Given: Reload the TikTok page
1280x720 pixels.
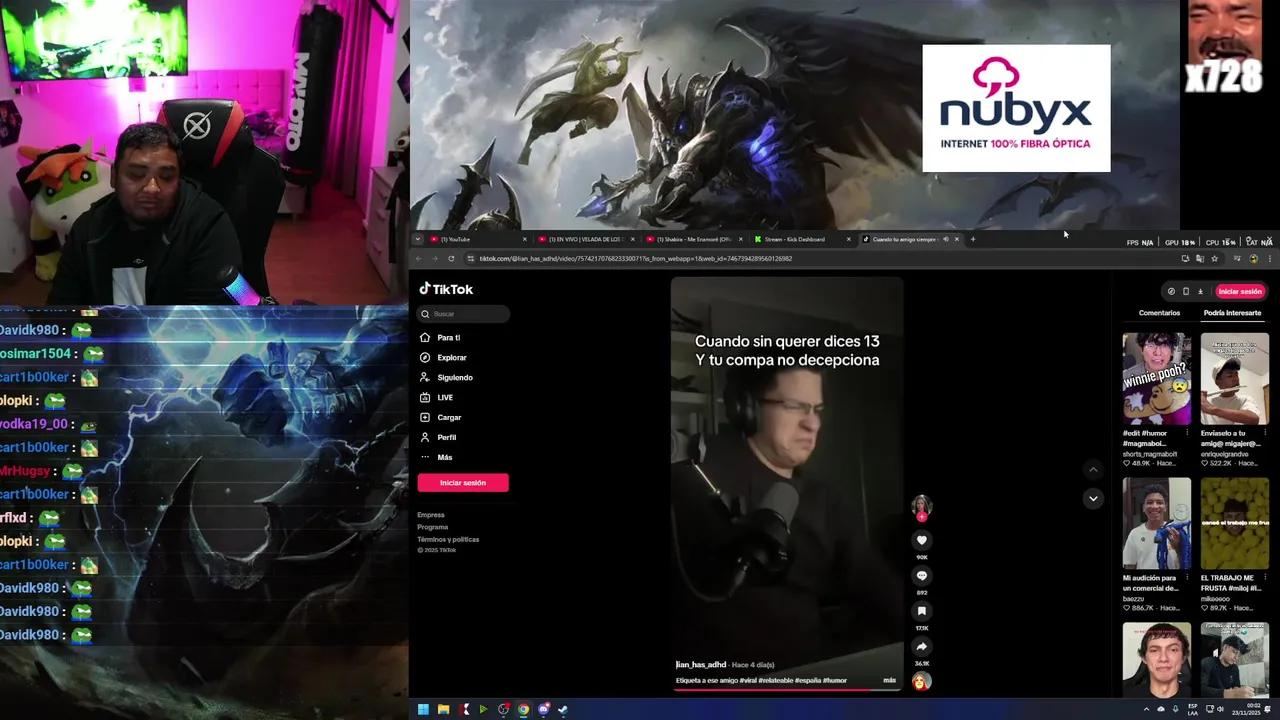Looking at the screenshot, I should [451, 259].
